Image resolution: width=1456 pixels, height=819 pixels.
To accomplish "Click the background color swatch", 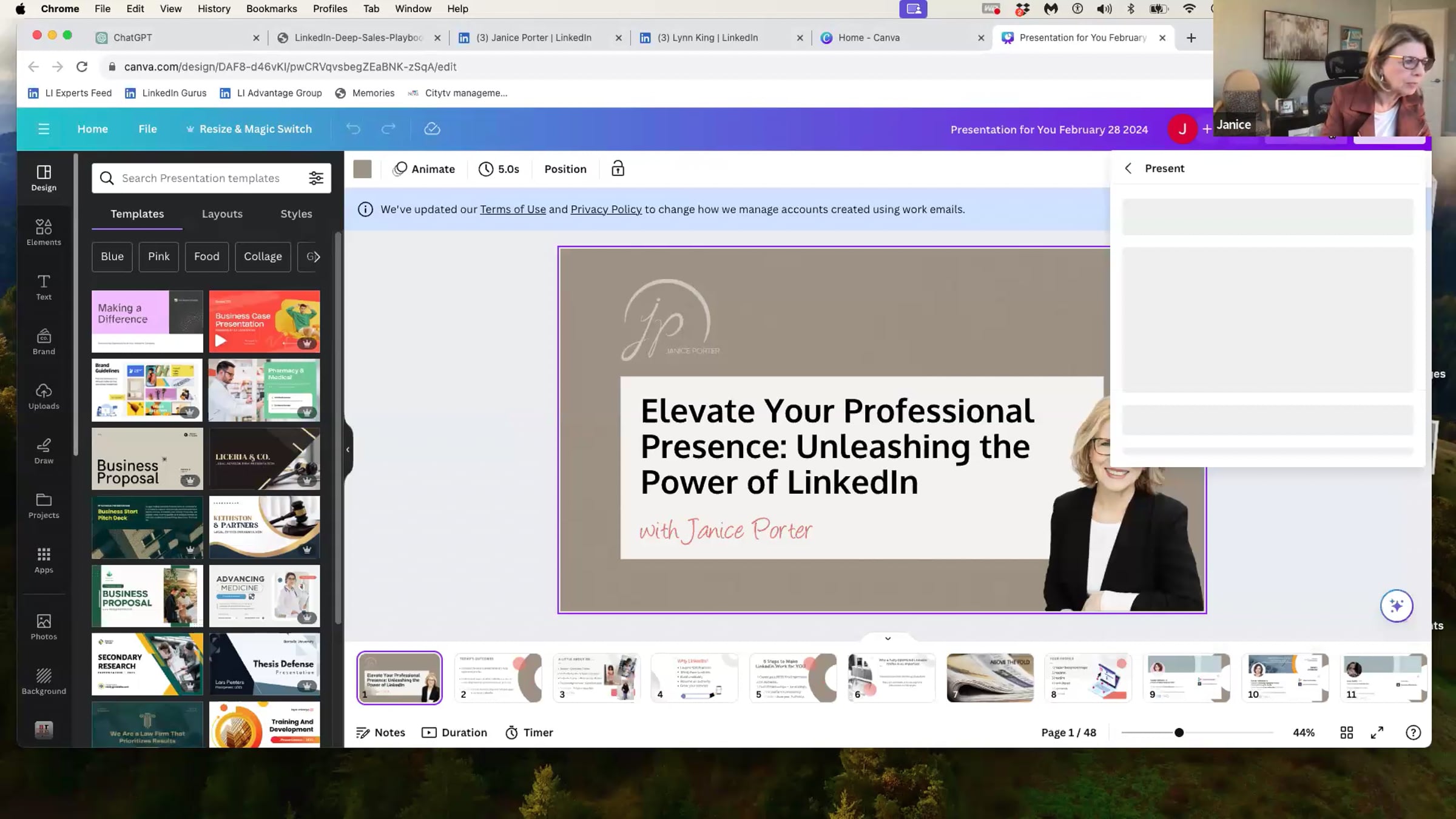I will pos(362,169).
